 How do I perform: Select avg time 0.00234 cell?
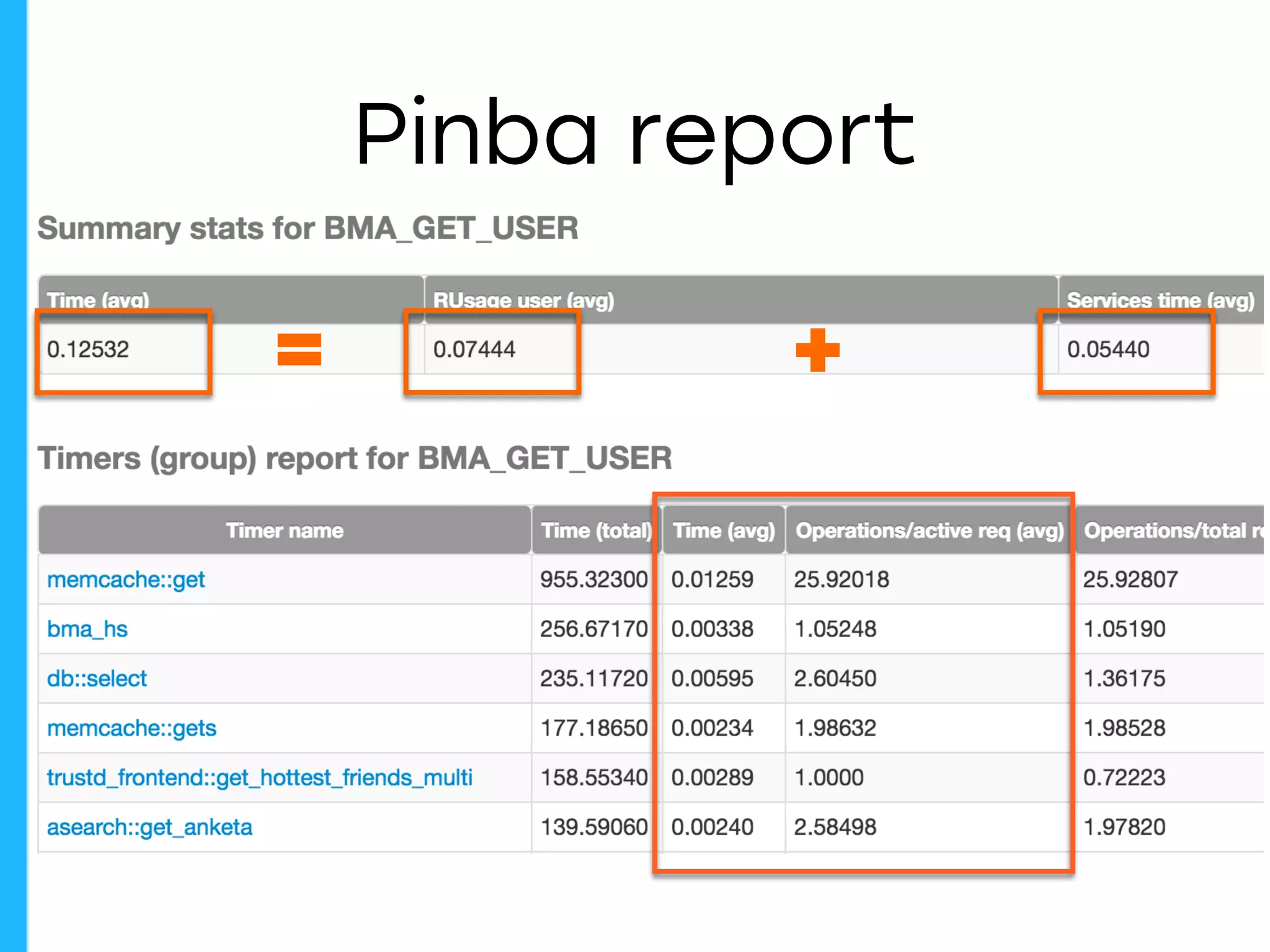coord(713,728)
